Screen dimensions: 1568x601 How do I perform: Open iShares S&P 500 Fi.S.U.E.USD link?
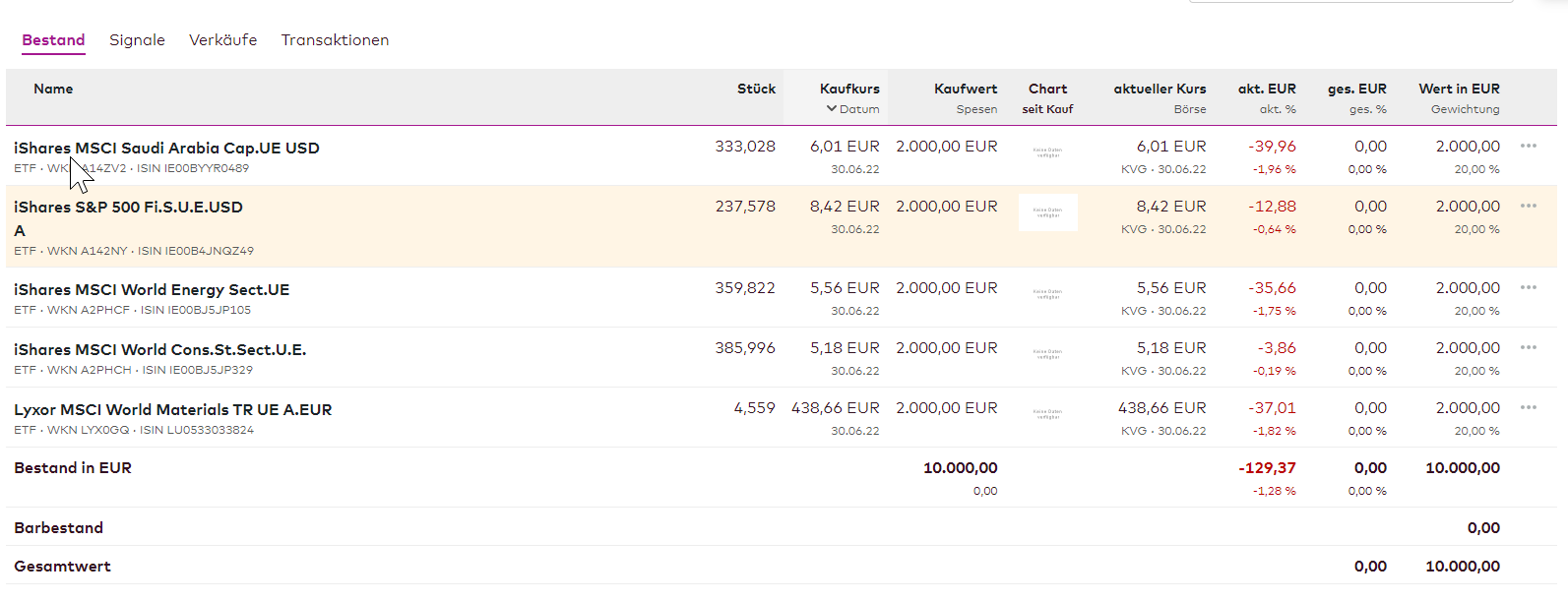pyautogui.click(x=128, y=208)
